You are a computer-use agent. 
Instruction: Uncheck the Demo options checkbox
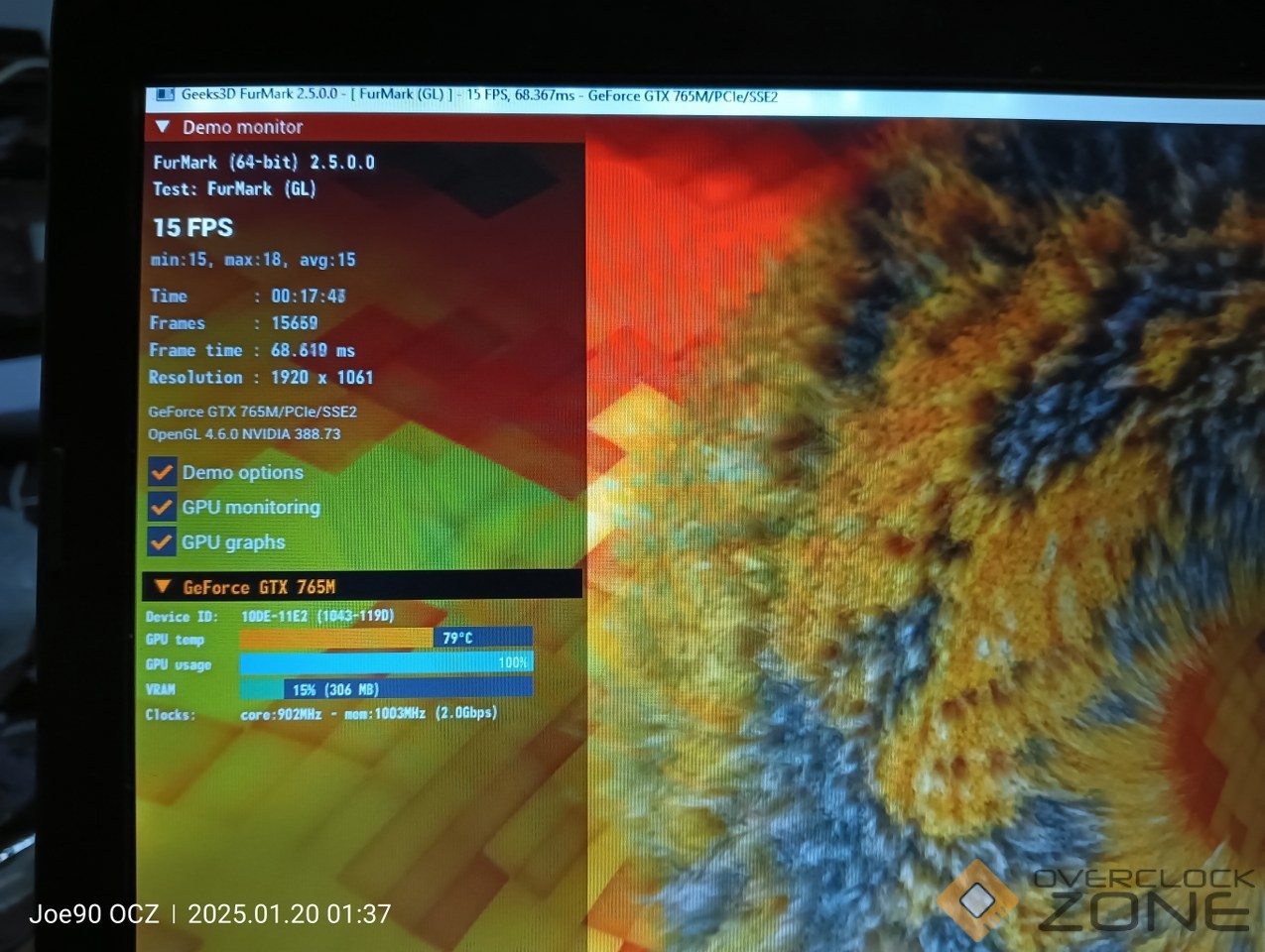[162, 472]
